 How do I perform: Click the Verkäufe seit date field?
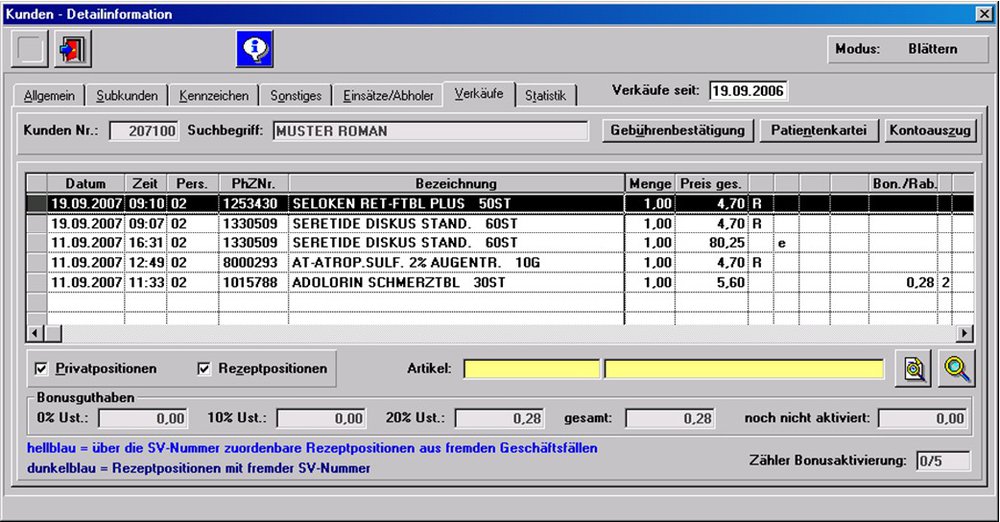point(747,91)
